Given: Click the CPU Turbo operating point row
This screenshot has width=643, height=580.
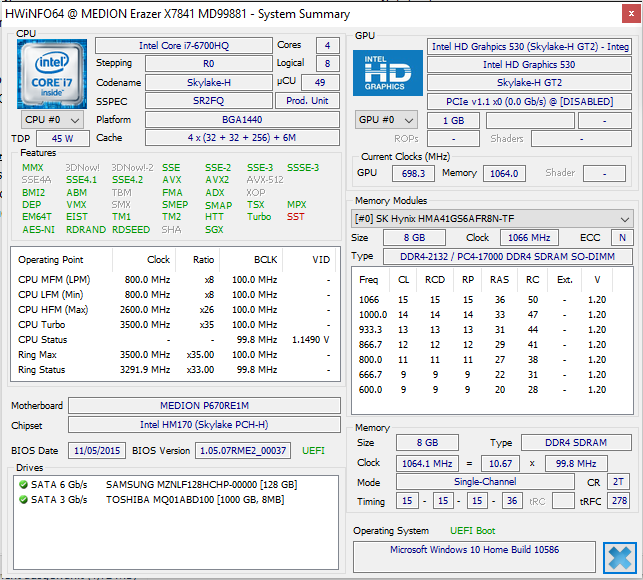Looking at the screenshot, I should [174, 324].
